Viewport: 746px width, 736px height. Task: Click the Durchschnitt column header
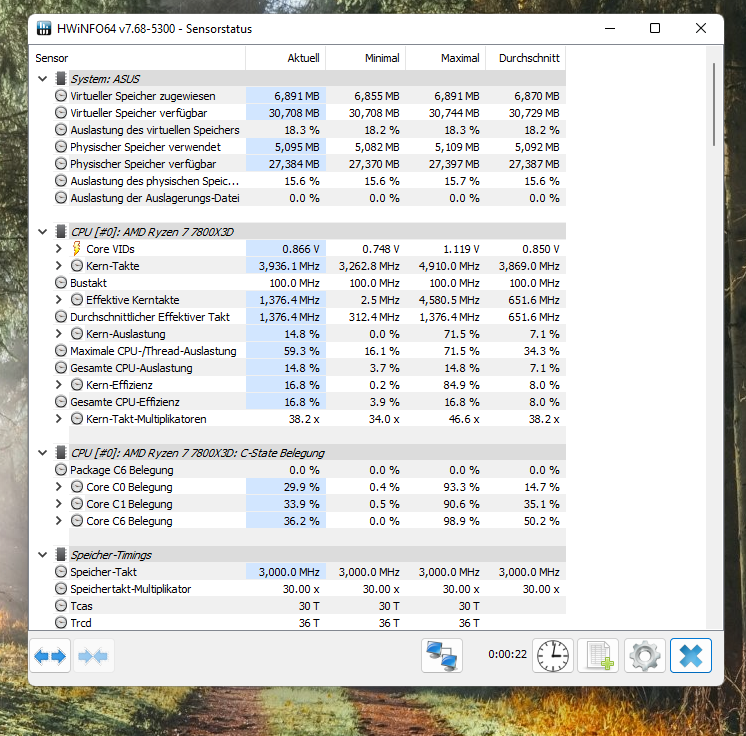pos(526,58)
